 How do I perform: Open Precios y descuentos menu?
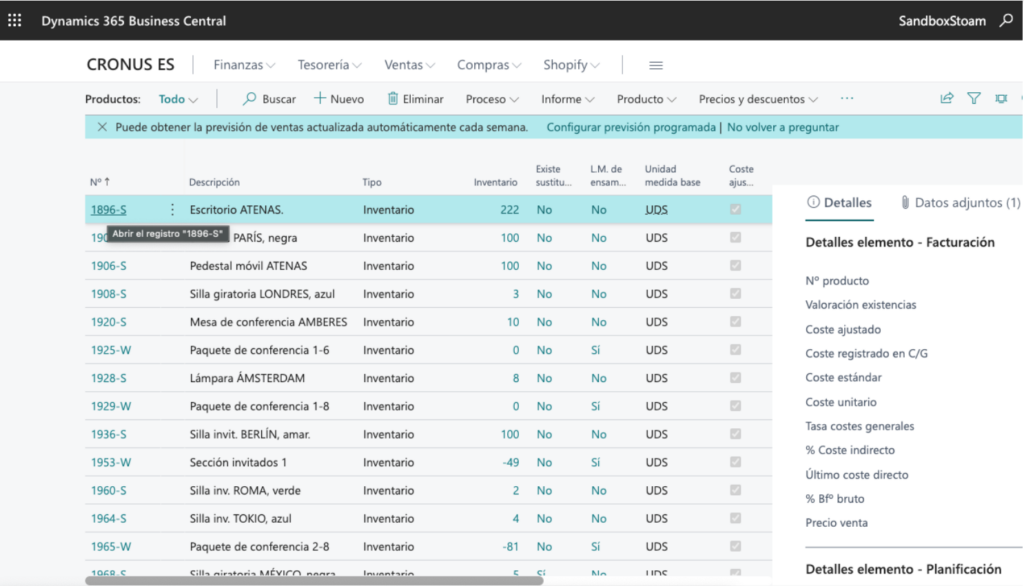pos(758,99)
